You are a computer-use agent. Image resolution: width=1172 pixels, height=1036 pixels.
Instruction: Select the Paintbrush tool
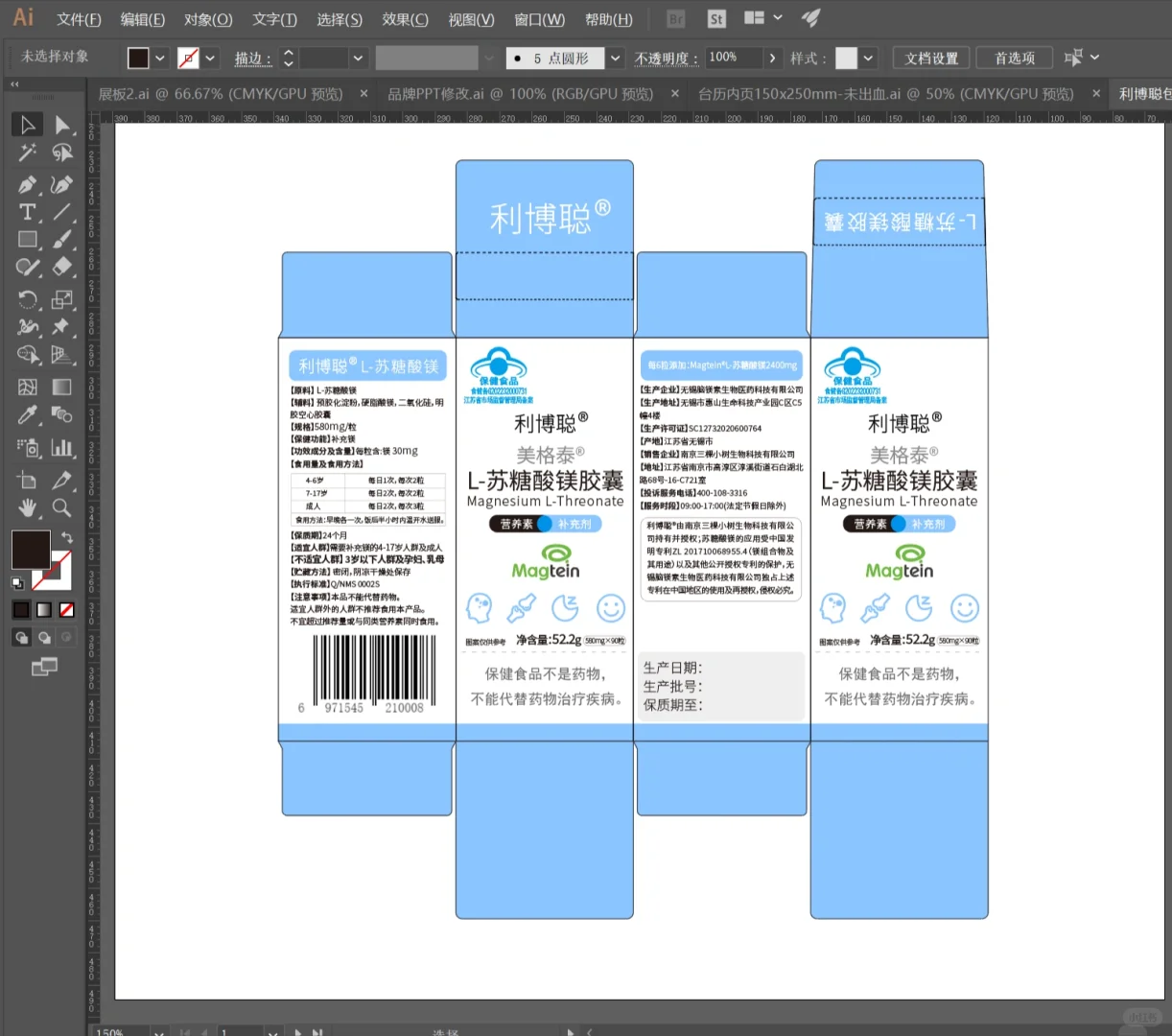click(62, 240)
